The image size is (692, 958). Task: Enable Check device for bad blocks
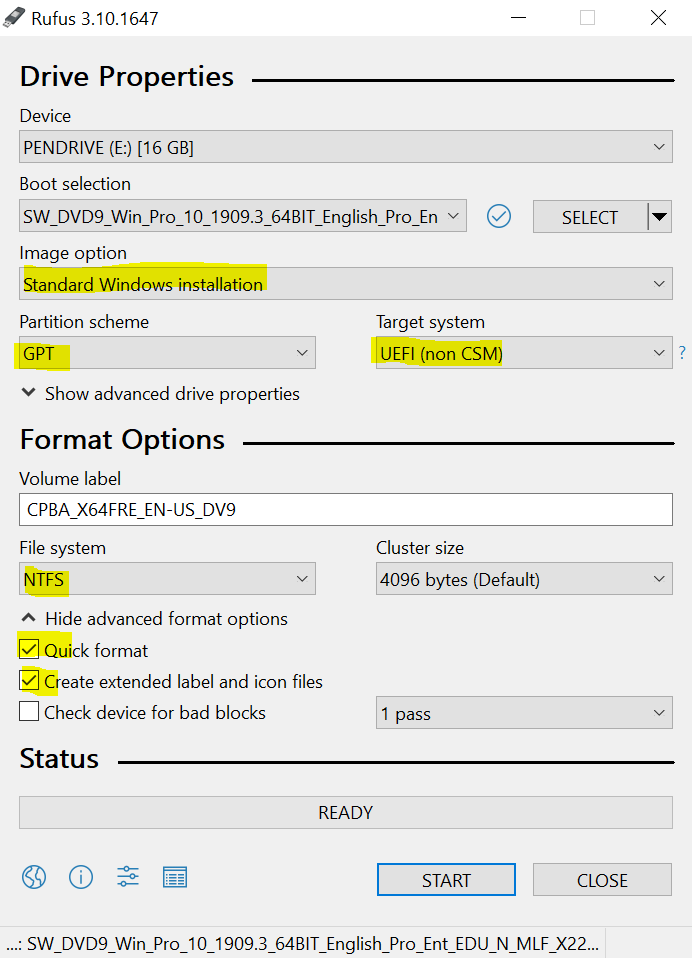pos(30,713)
